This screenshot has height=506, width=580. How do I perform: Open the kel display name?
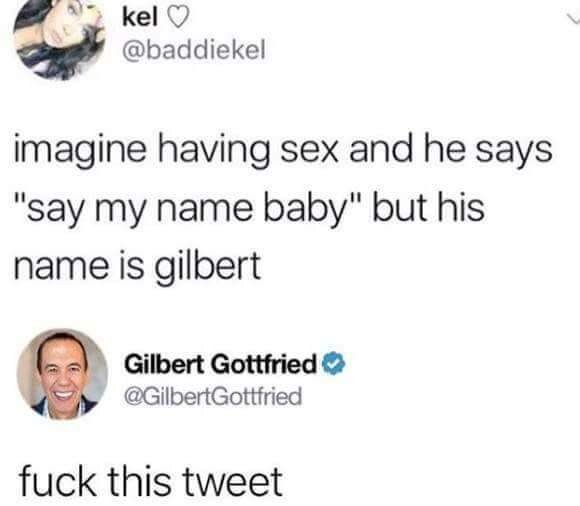click(x=140, y=17)
